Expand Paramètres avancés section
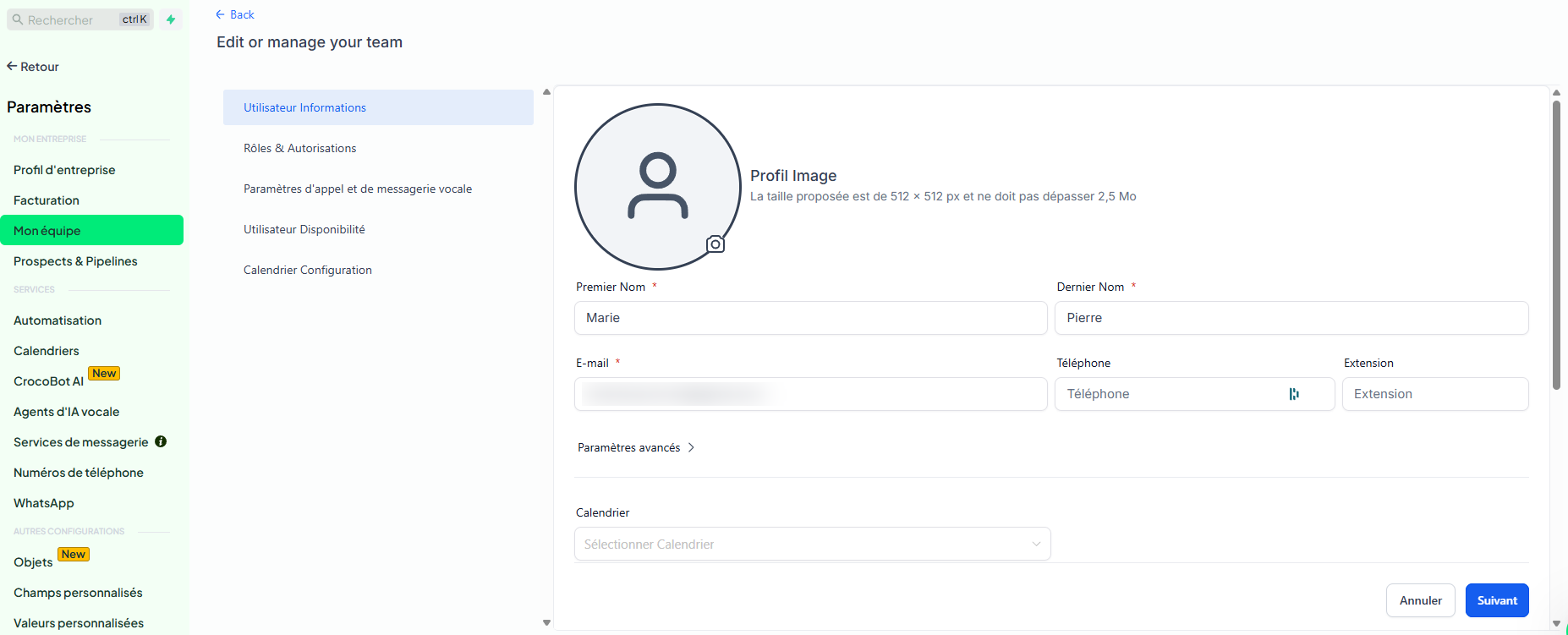This screenshot has height=635, width=1568. [x=636, y=447]
